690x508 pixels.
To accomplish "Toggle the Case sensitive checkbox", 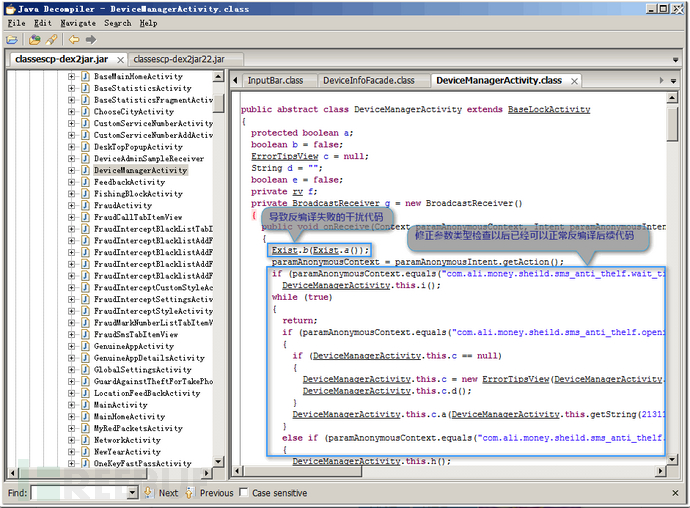I will pyautogui.click(x=244, y=493).
